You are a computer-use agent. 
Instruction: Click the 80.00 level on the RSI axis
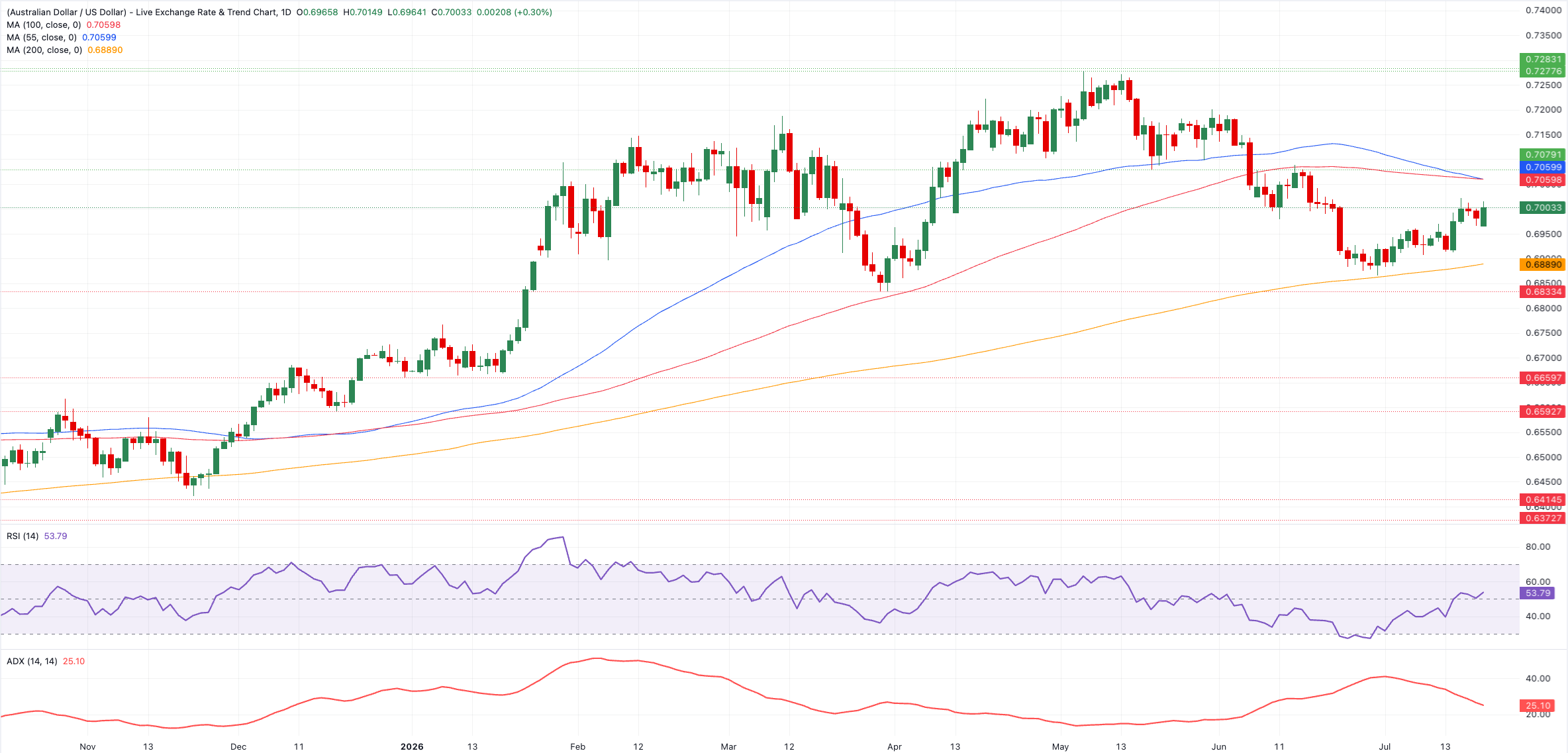[1538, 546]
